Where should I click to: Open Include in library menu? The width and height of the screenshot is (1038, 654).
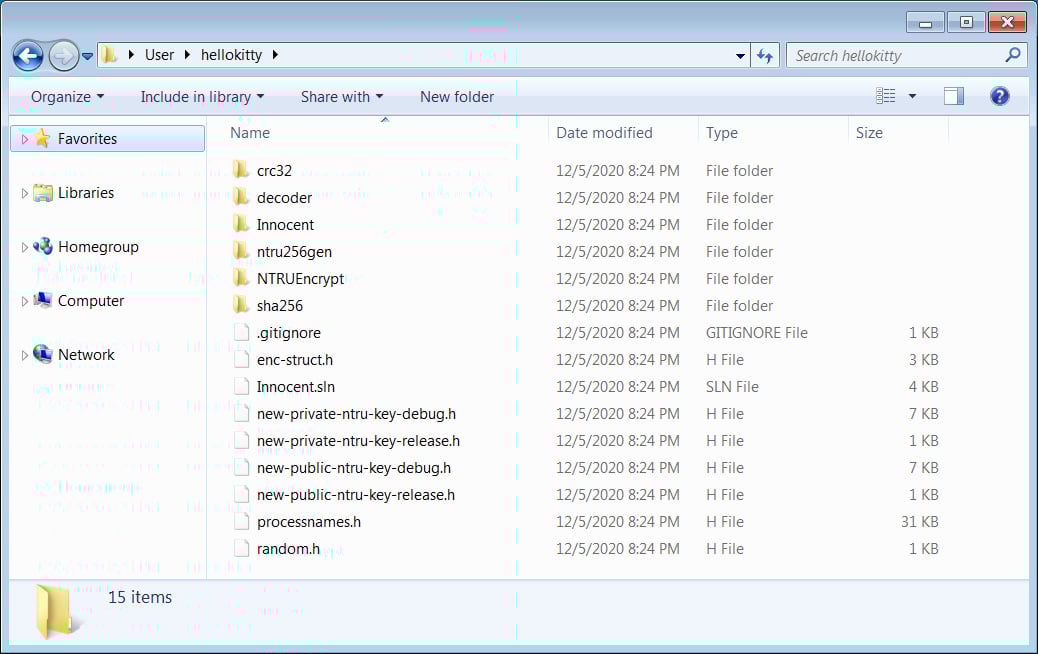pyautogui.click(x=202, y=97)
